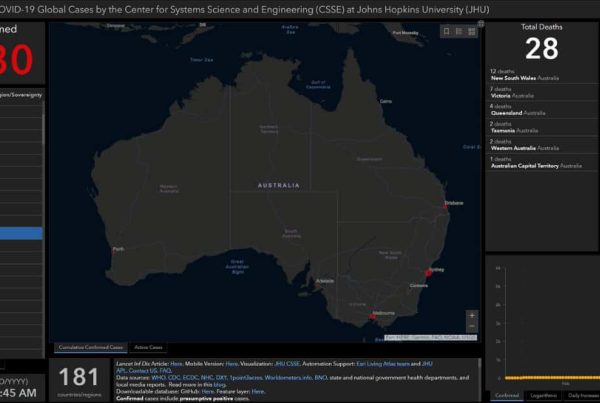Open the BNO data source link

pyautogui.click(x=321, y=377)
